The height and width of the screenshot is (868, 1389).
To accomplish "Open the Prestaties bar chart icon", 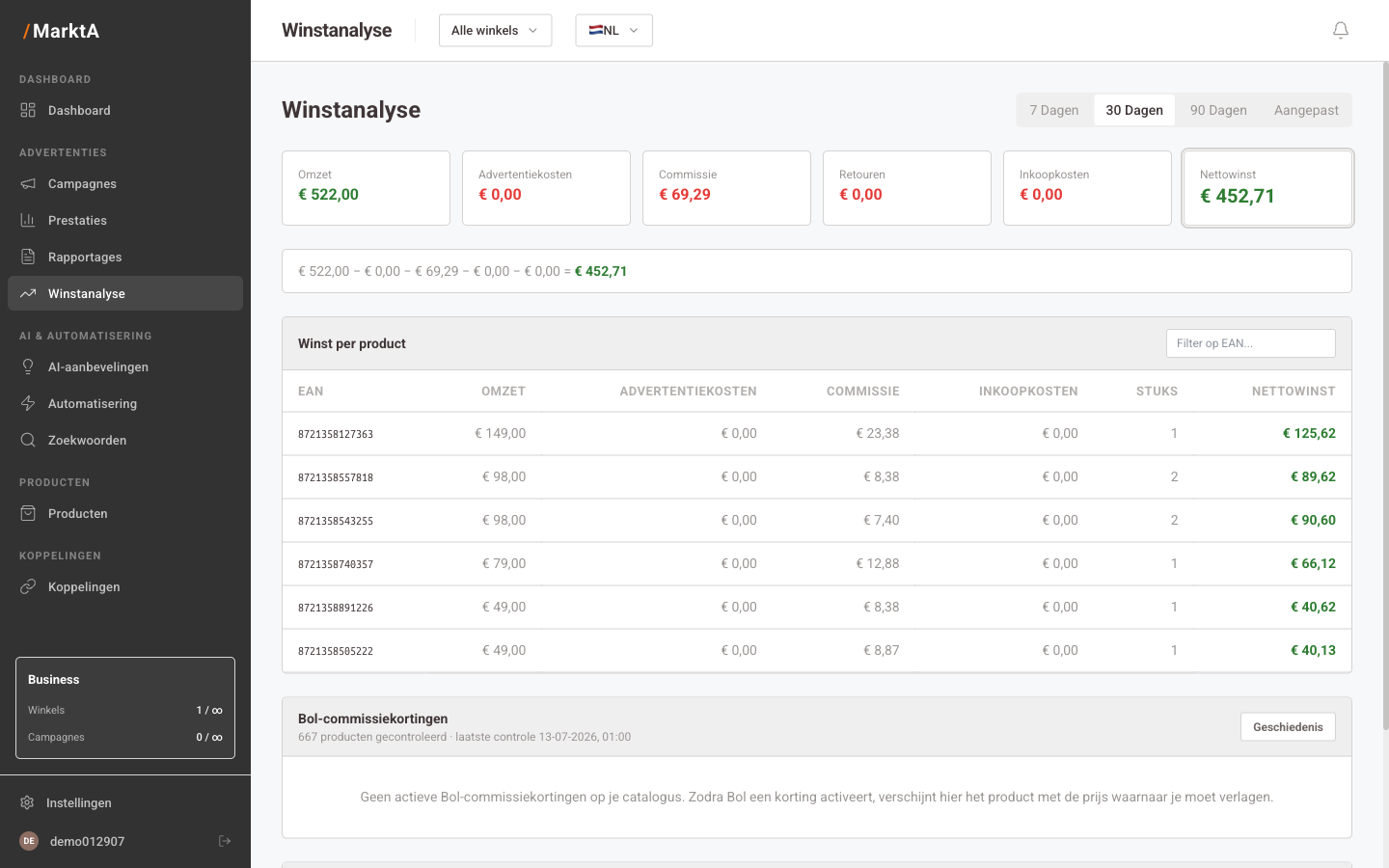I will coord(28,220).
